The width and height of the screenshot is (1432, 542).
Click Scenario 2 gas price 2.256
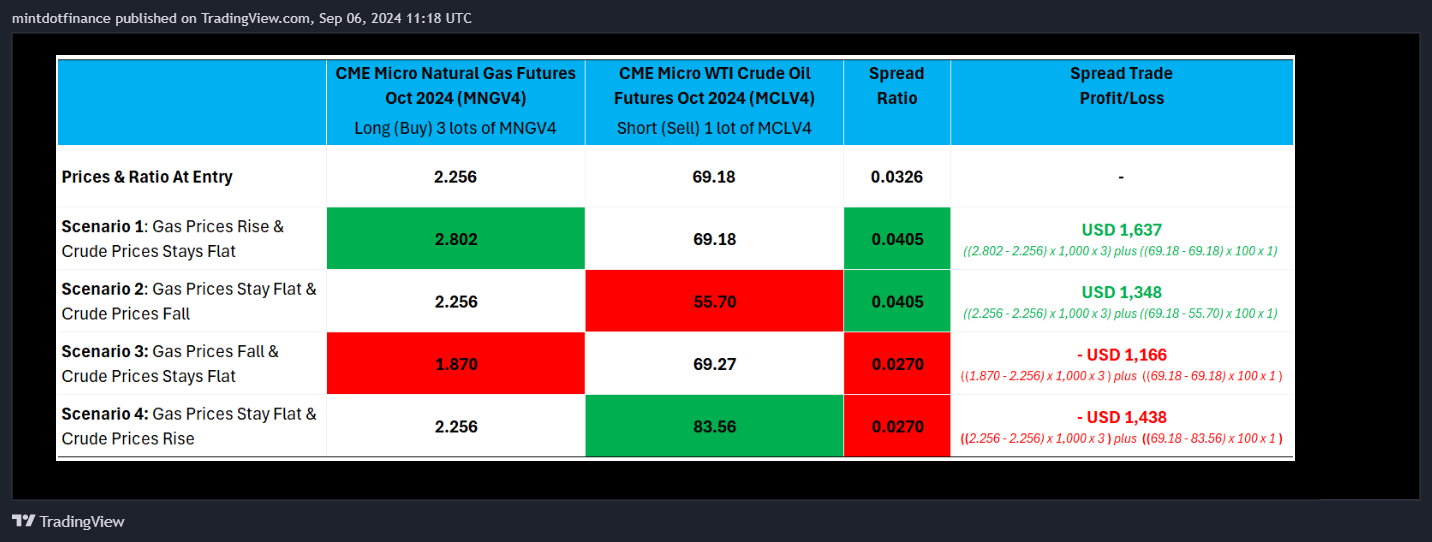(455, 302)
